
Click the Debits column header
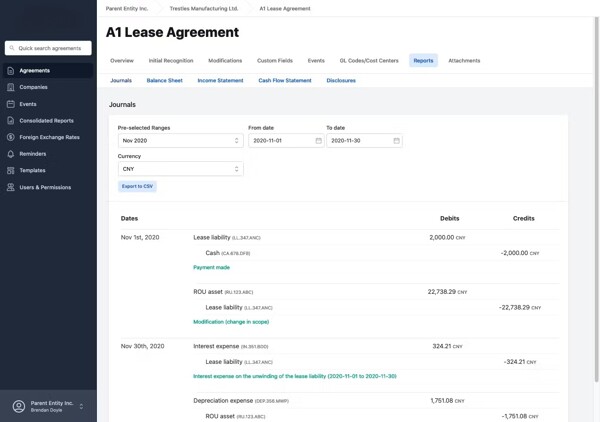click(x=450, y=218)
